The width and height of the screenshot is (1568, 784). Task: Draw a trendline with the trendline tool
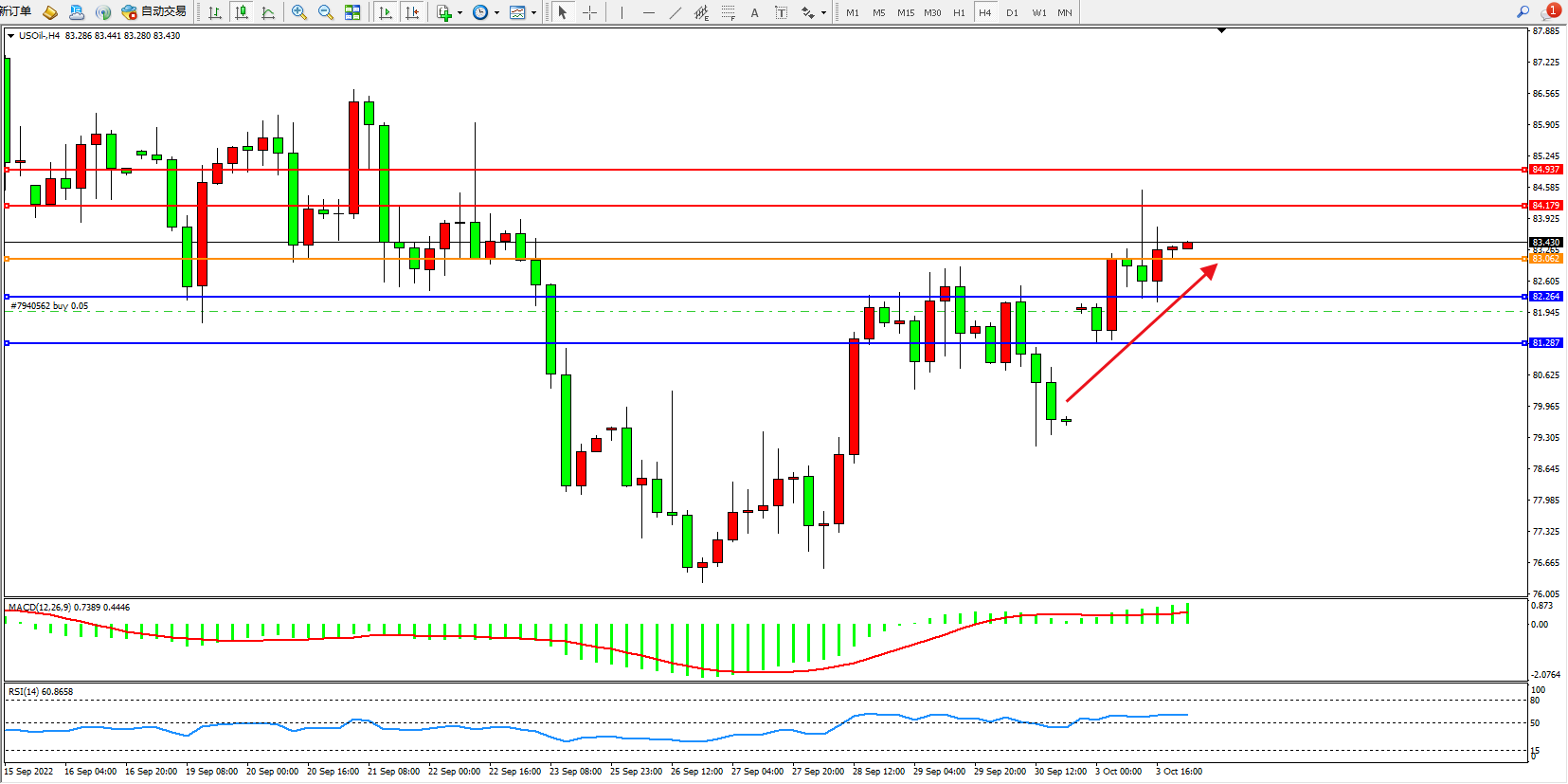(675, 12)
